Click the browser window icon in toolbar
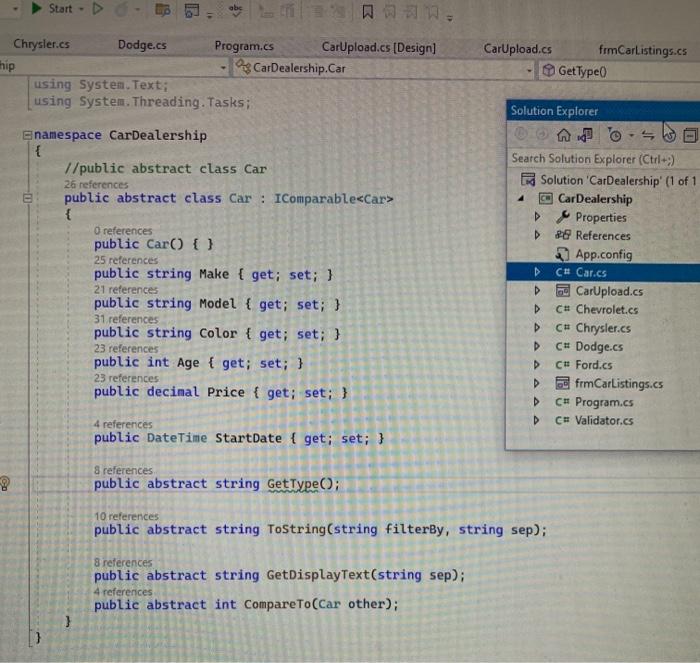Image resolution: width=700 pixels, height=663 pixels. (x=192, y=11)
